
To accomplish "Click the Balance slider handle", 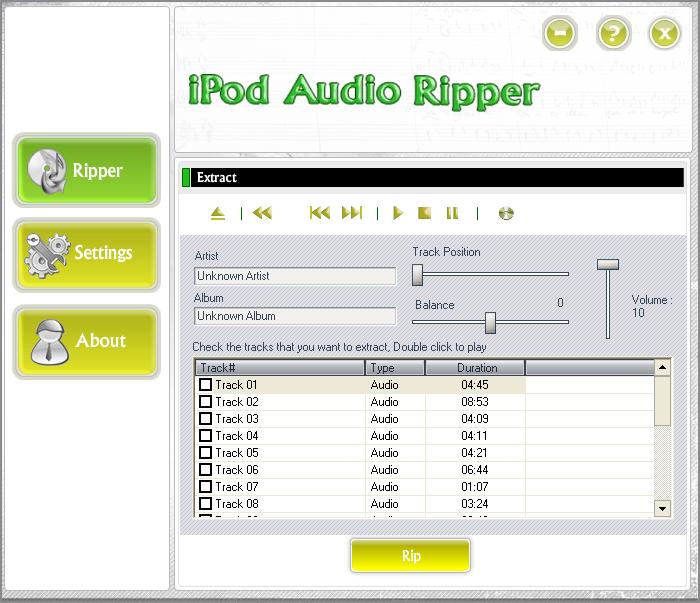I will coord(490,323).
